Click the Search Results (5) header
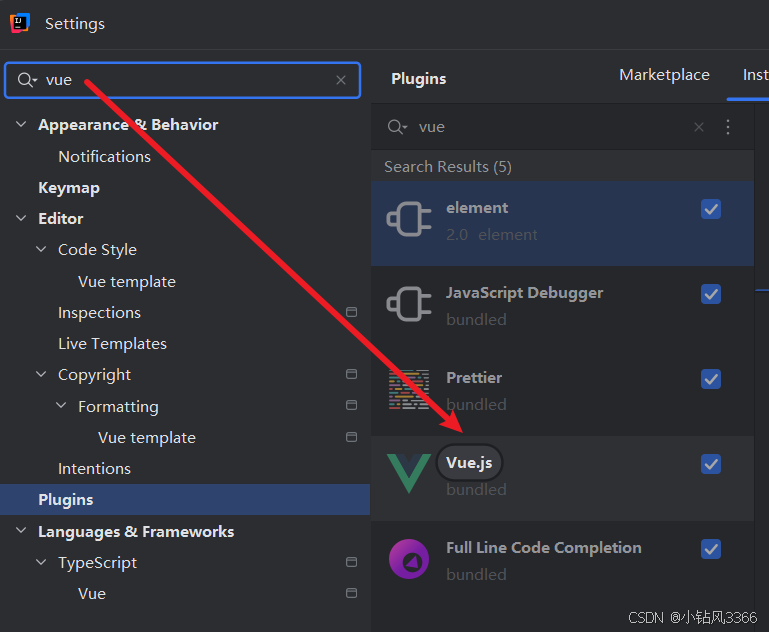This screenshot has height=632, width=769. tap(448, 167)
